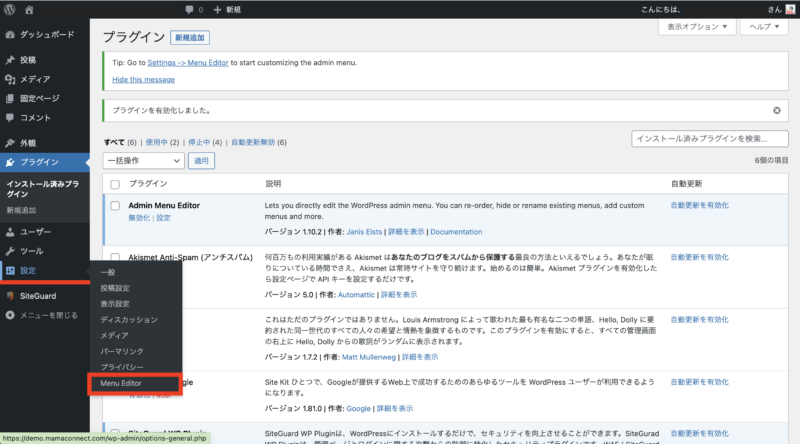
Task: Select 表示設定 in settings flyout
Action: click(x=115, y=304)
